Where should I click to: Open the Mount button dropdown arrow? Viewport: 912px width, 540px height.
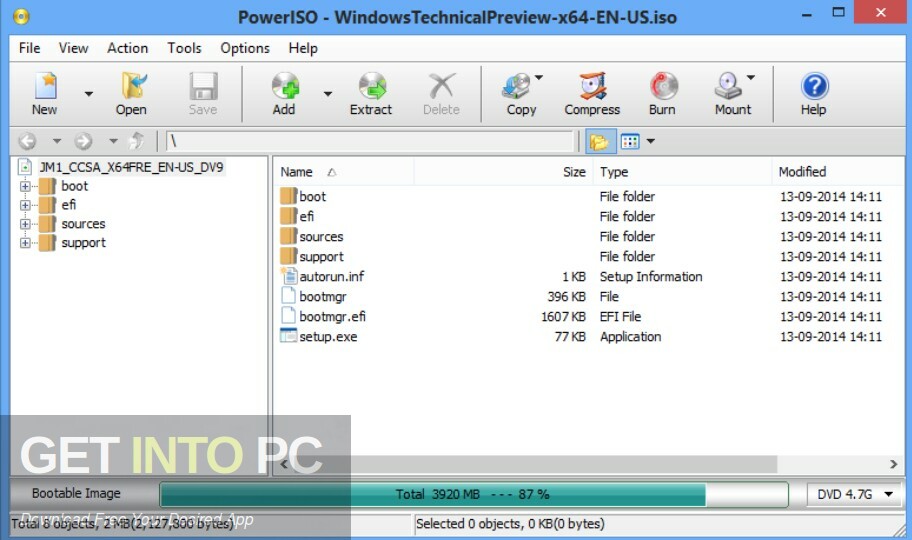pos(751,77)
